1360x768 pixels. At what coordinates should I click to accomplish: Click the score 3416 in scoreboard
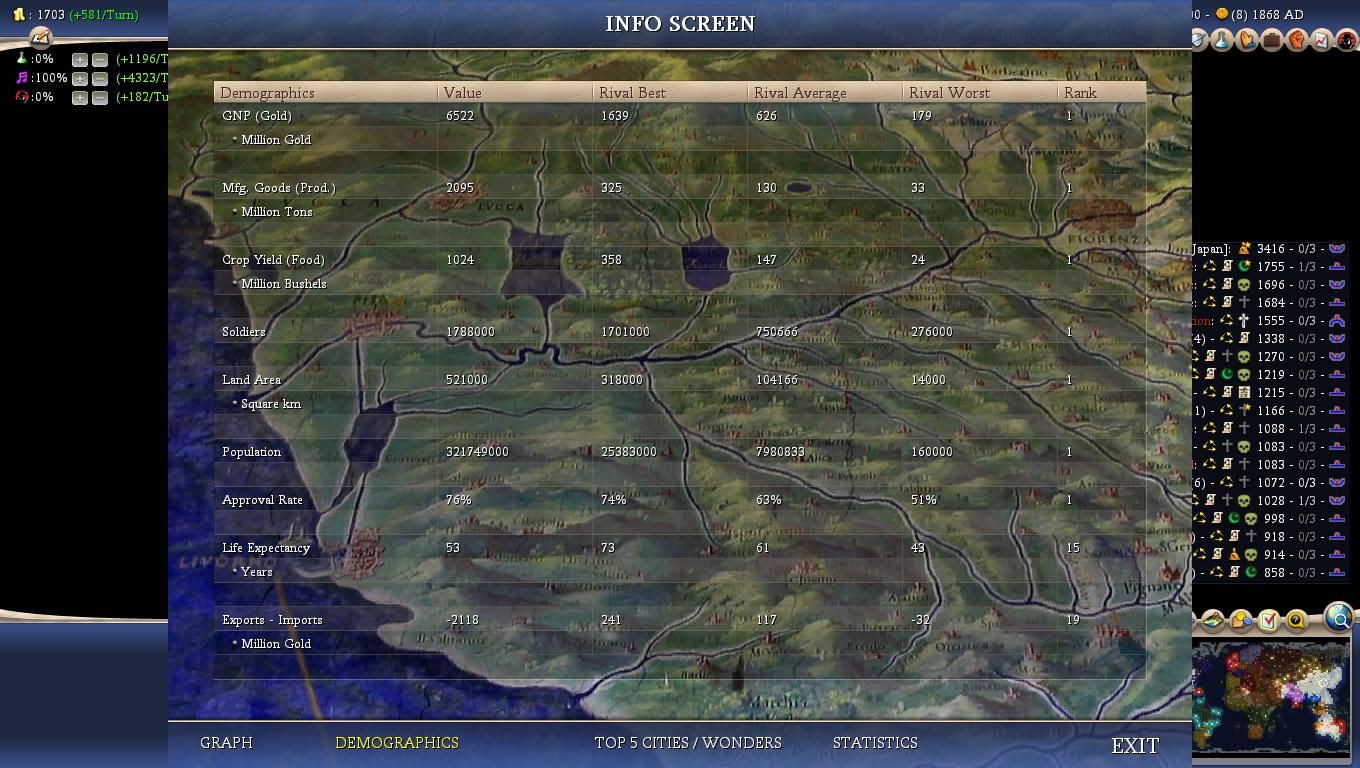1270,248
